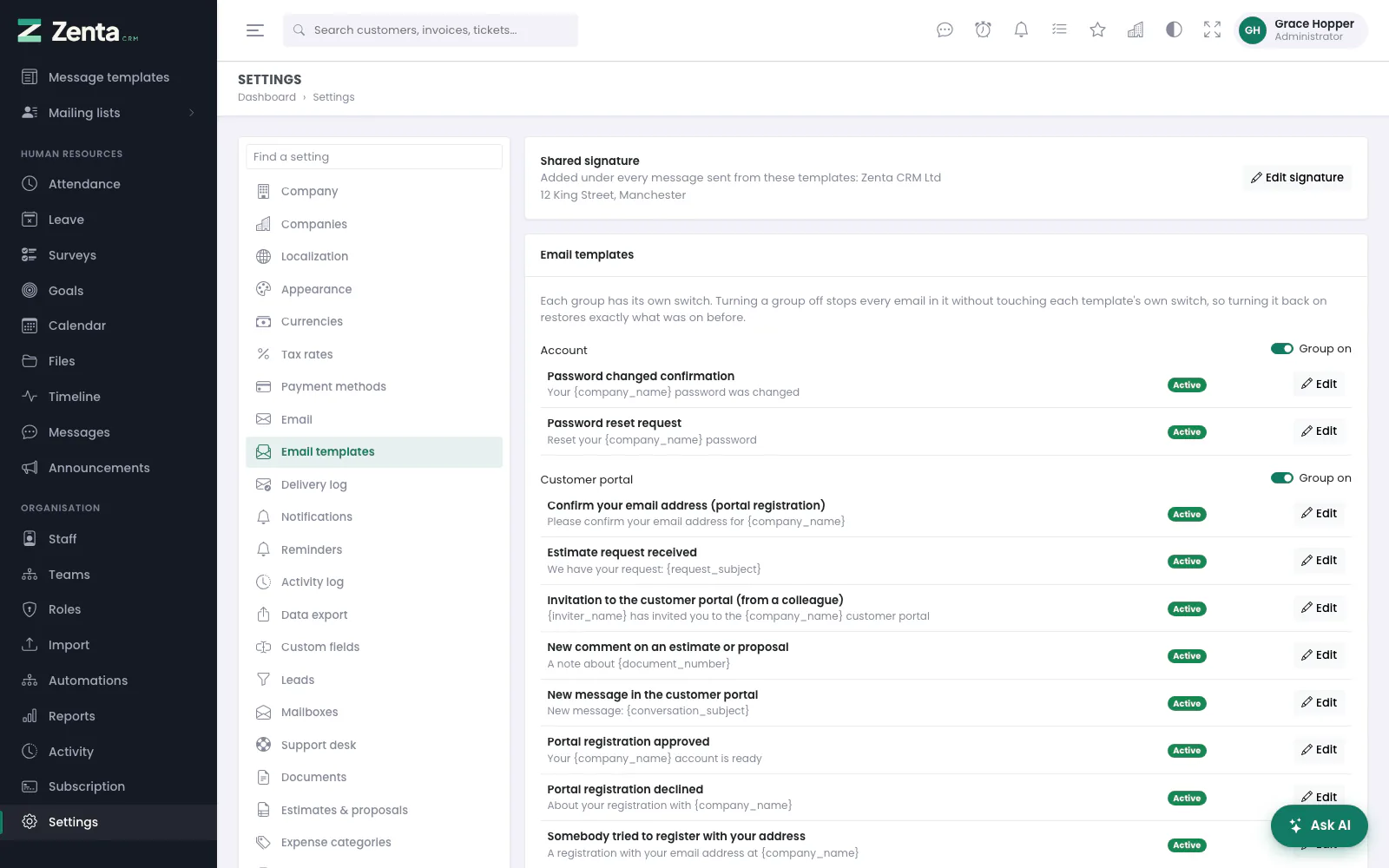
Task: Turn off the Account group switch
Action: [1282, 349]
